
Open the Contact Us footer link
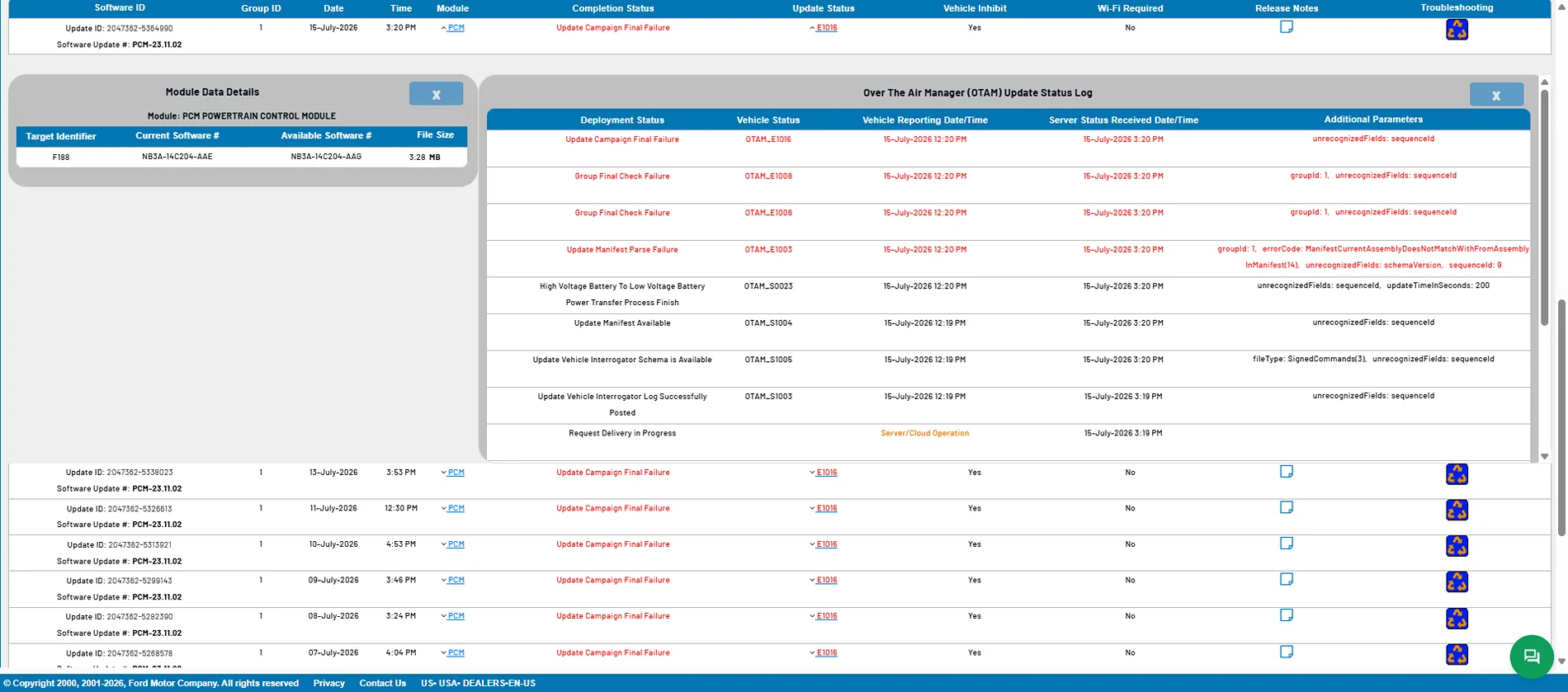pyautogui.click(x=383, y=683)
